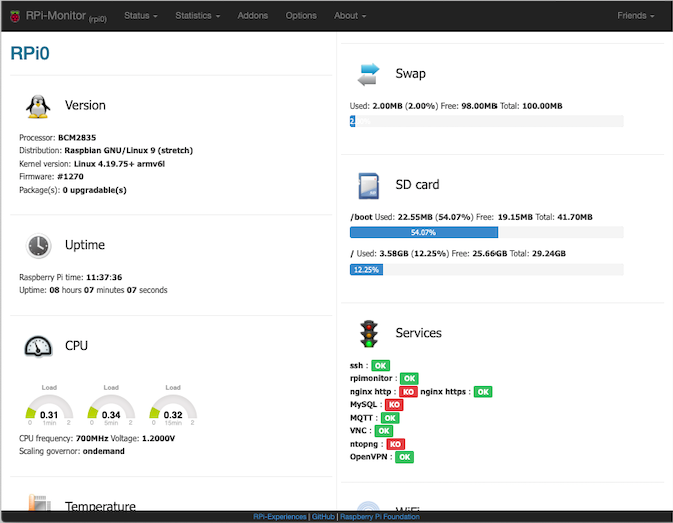Click the Raspberry Pi logo in the navbar
This screenshot has width=673, height=523.
(15, 16)
